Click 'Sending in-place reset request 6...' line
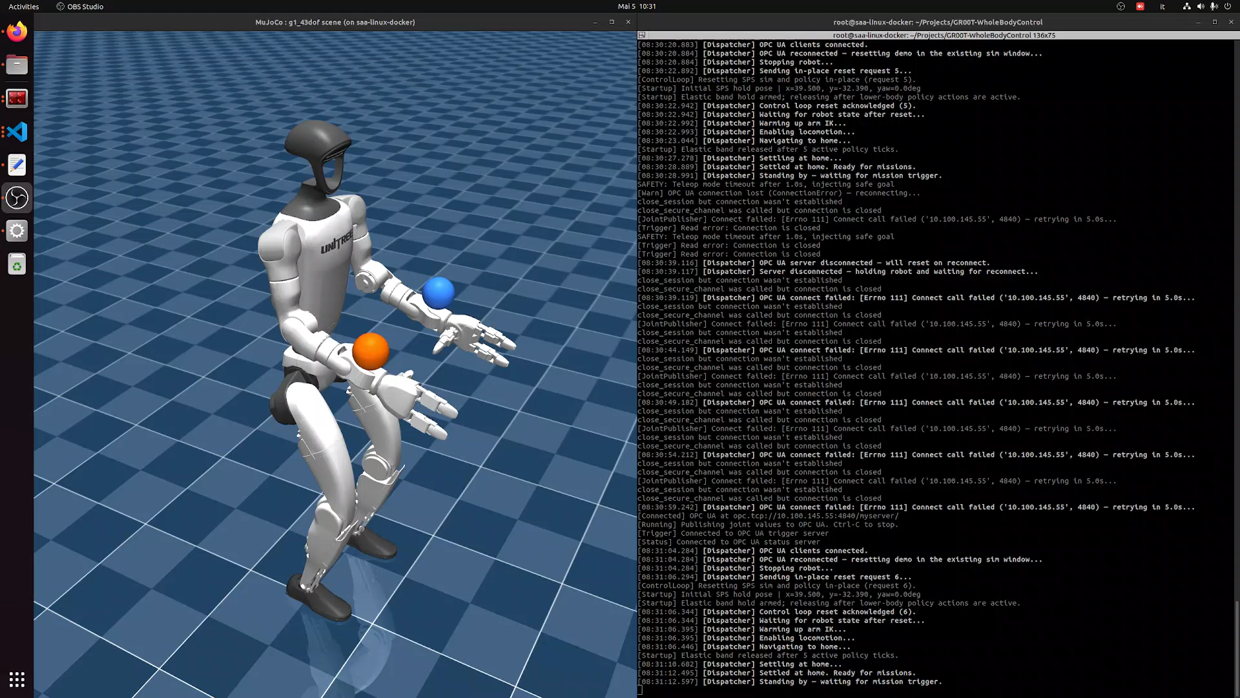1240x698 pixels. pos(775,577)
